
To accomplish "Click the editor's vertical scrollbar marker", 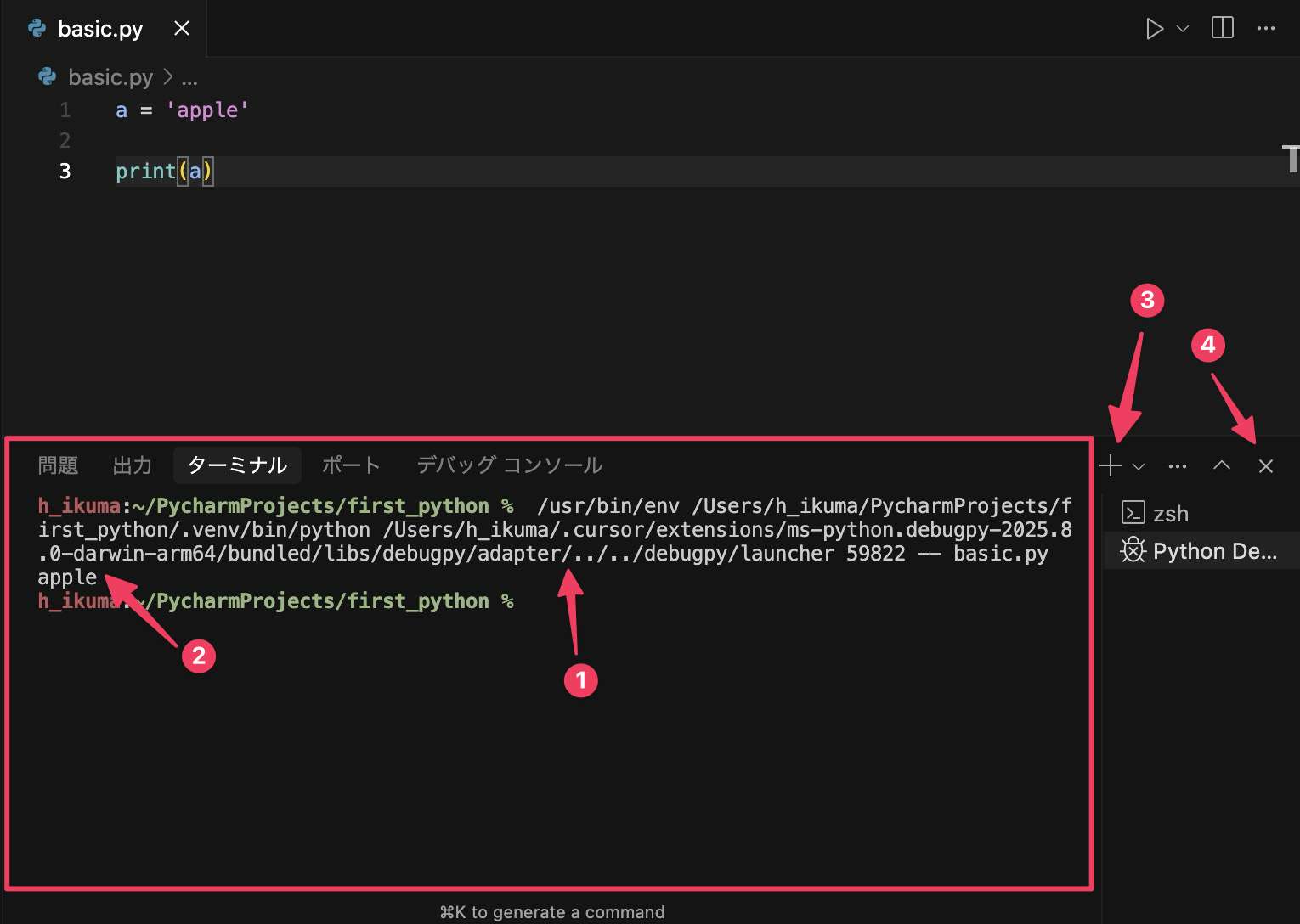I will click(x=1291, y=158).
